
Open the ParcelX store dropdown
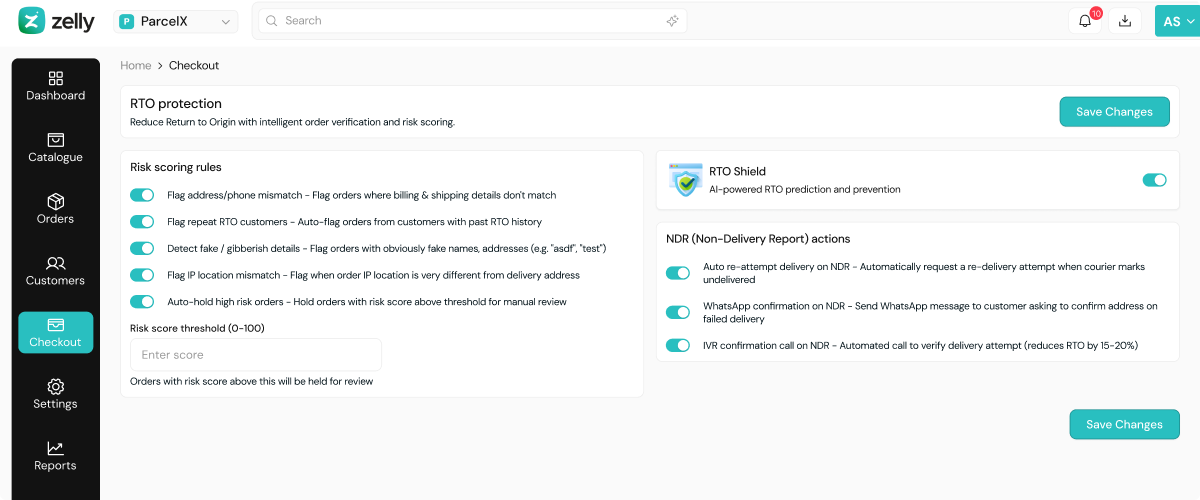pos(175,21)
